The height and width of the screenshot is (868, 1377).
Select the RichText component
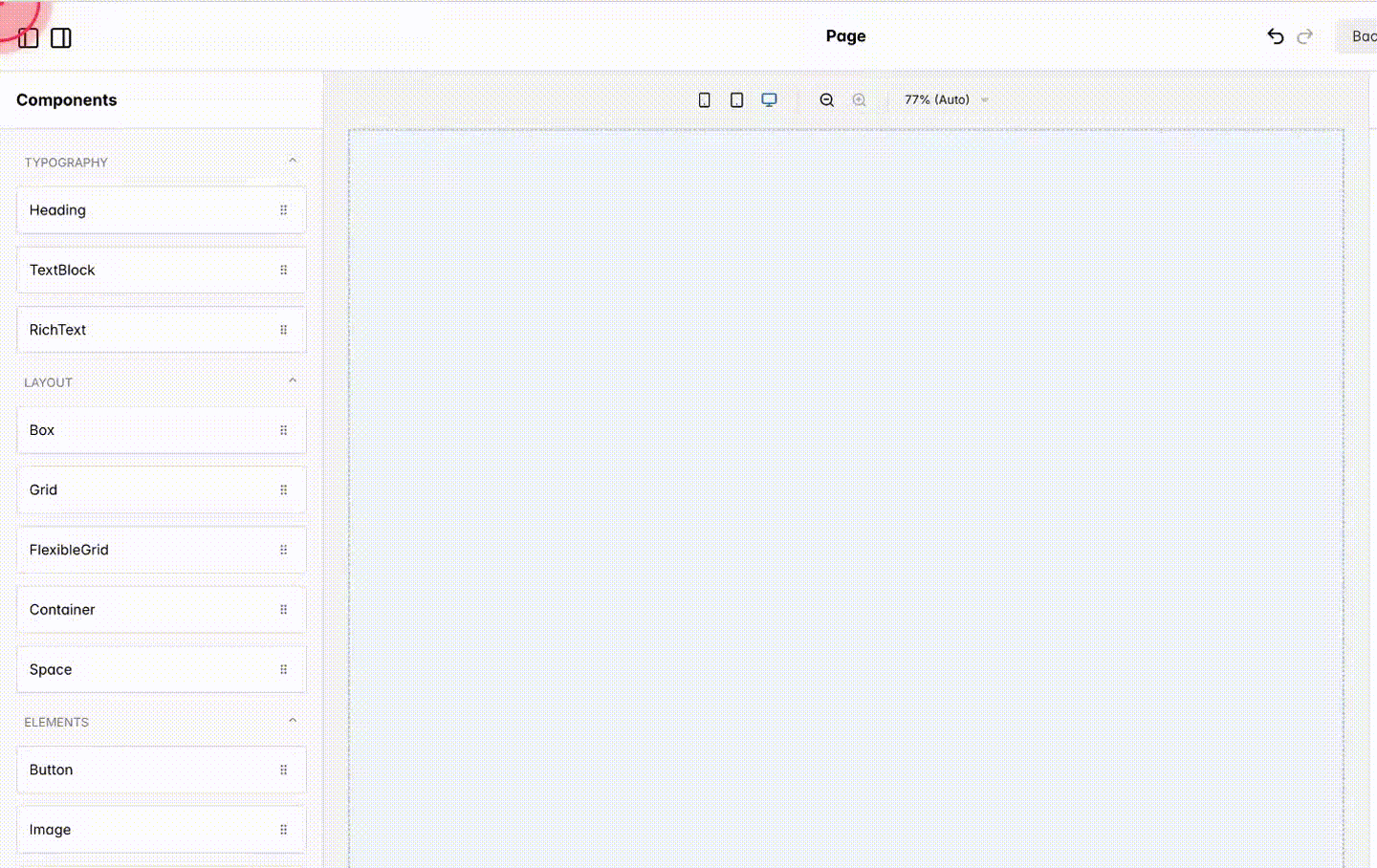(143, 329)
